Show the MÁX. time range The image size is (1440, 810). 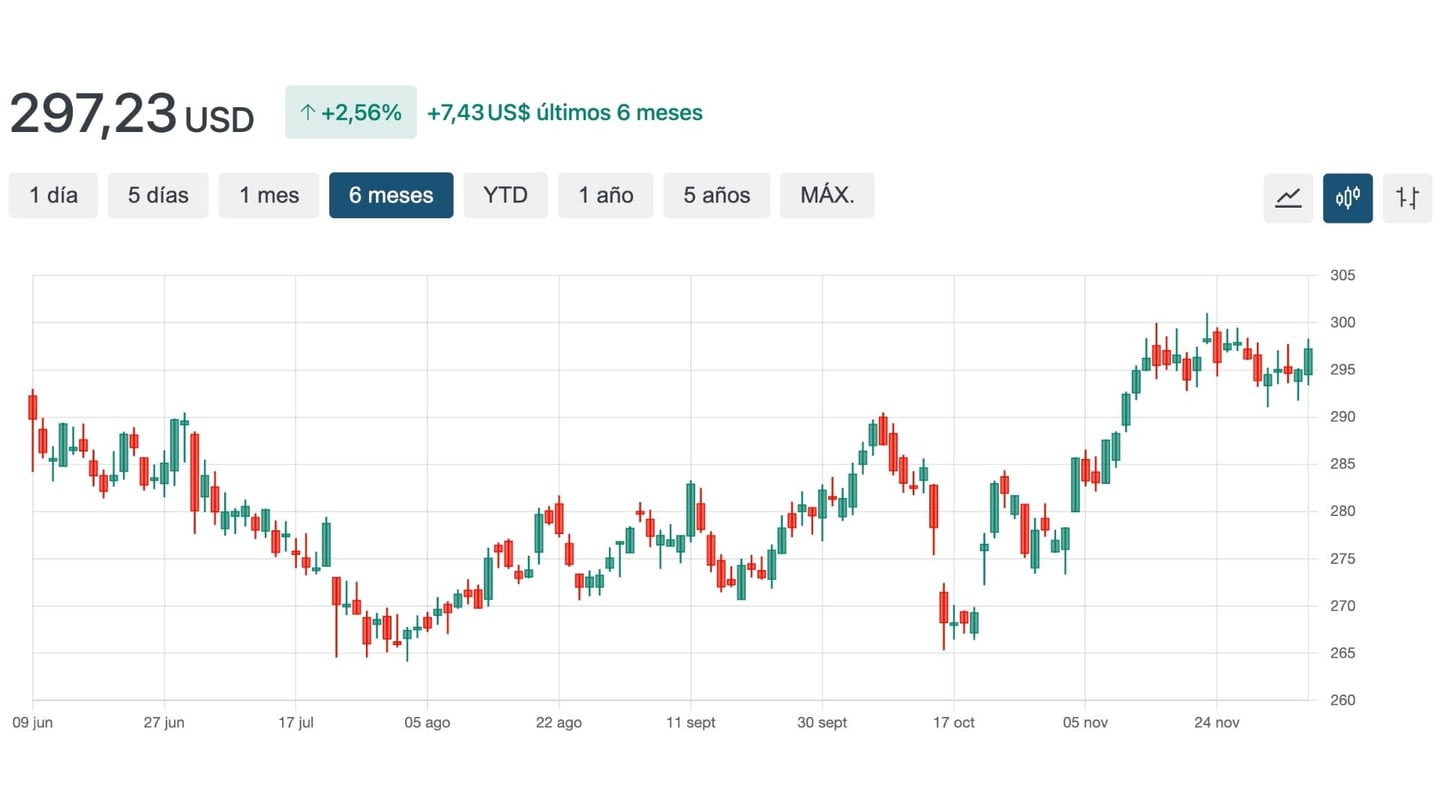coord(827,195)
